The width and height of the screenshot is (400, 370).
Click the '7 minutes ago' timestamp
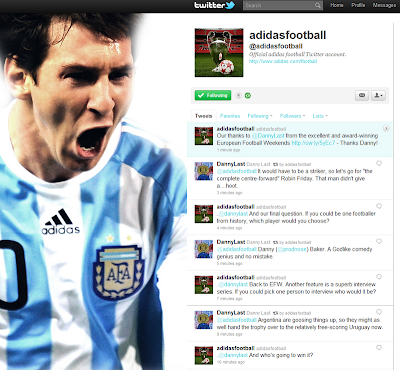click(x=229, y=299)
